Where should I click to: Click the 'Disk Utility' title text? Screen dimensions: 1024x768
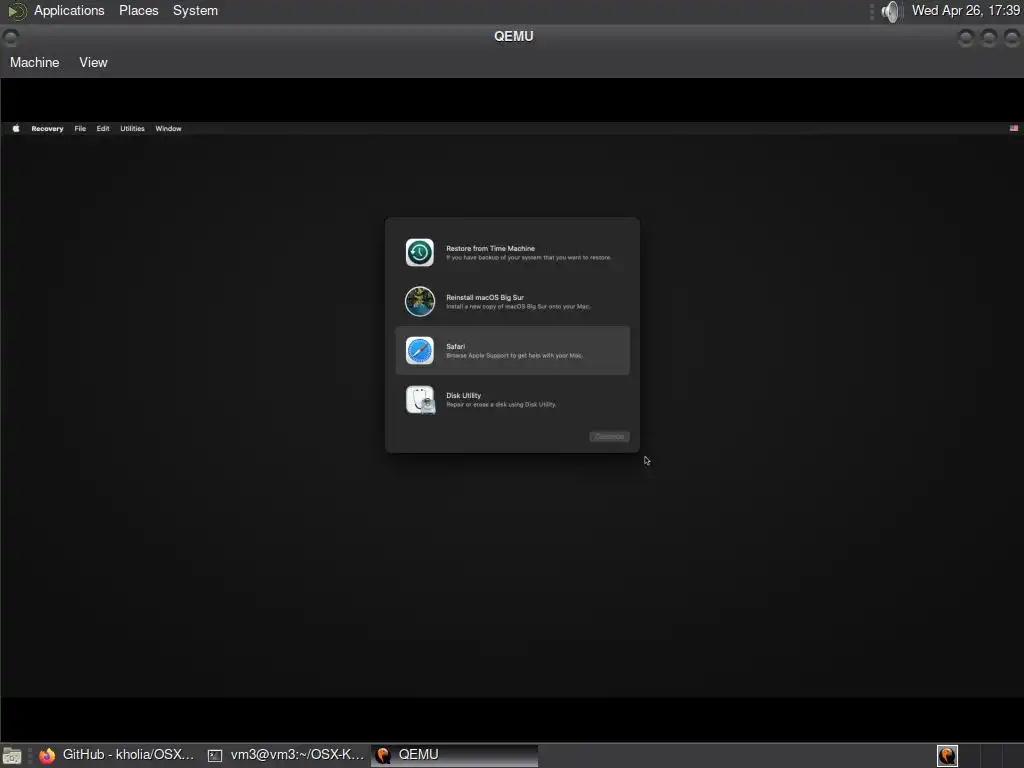point(463,395)
